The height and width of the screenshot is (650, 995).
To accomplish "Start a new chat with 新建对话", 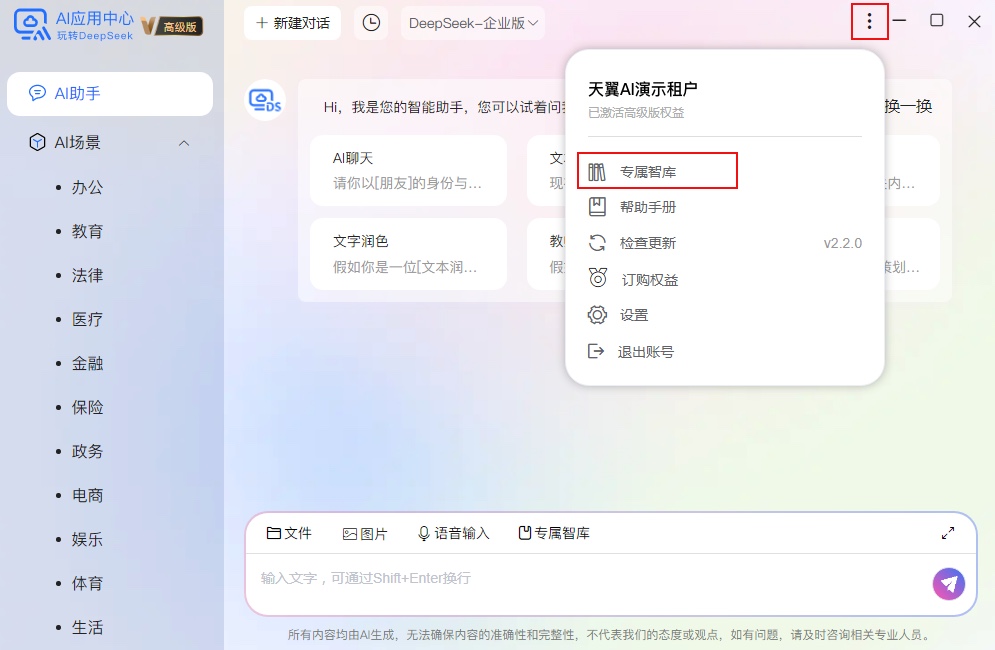I will (293, 23).
